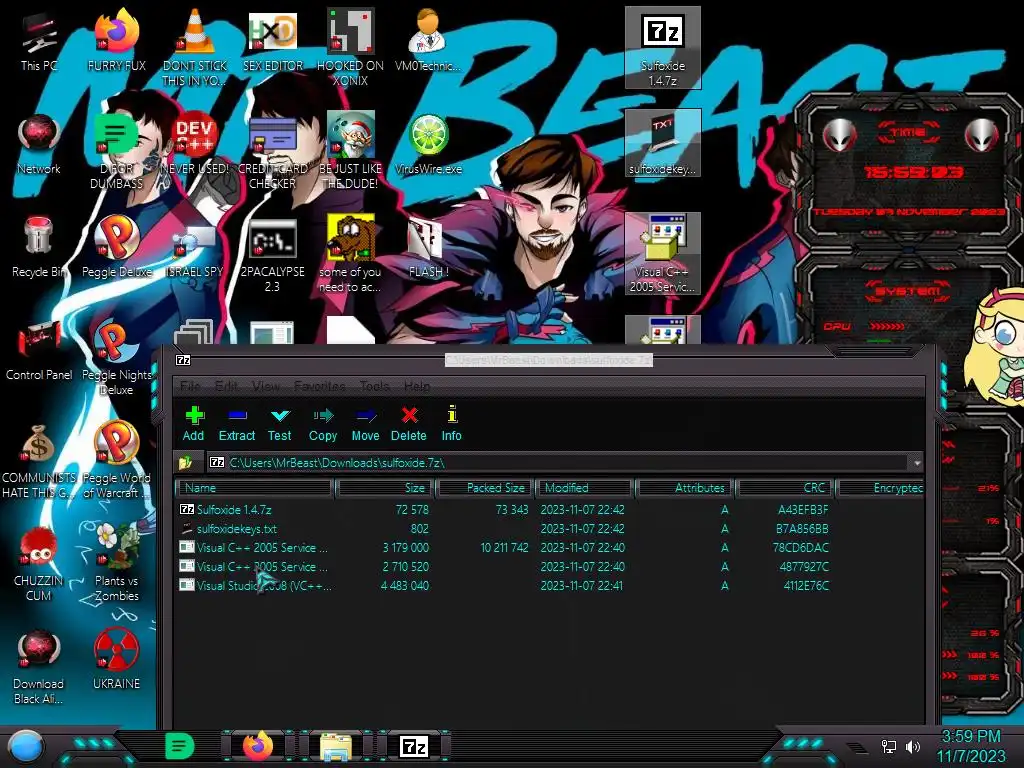The image size is (1024, 768).
Task: Open 7-Zip Help menu
Action: (417, 386)
